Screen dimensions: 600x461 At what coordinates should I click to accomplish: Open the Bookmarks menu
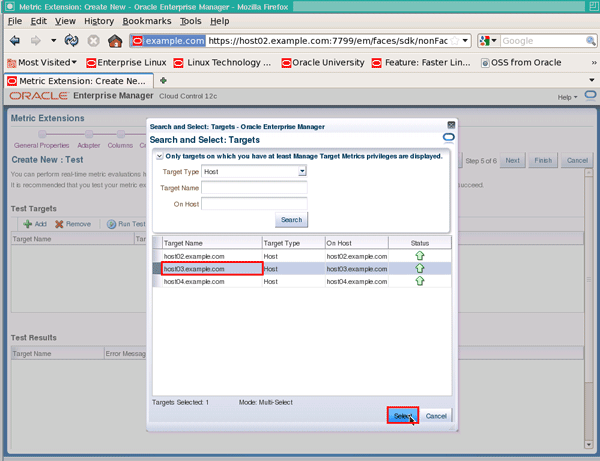(x=147, y=21)
